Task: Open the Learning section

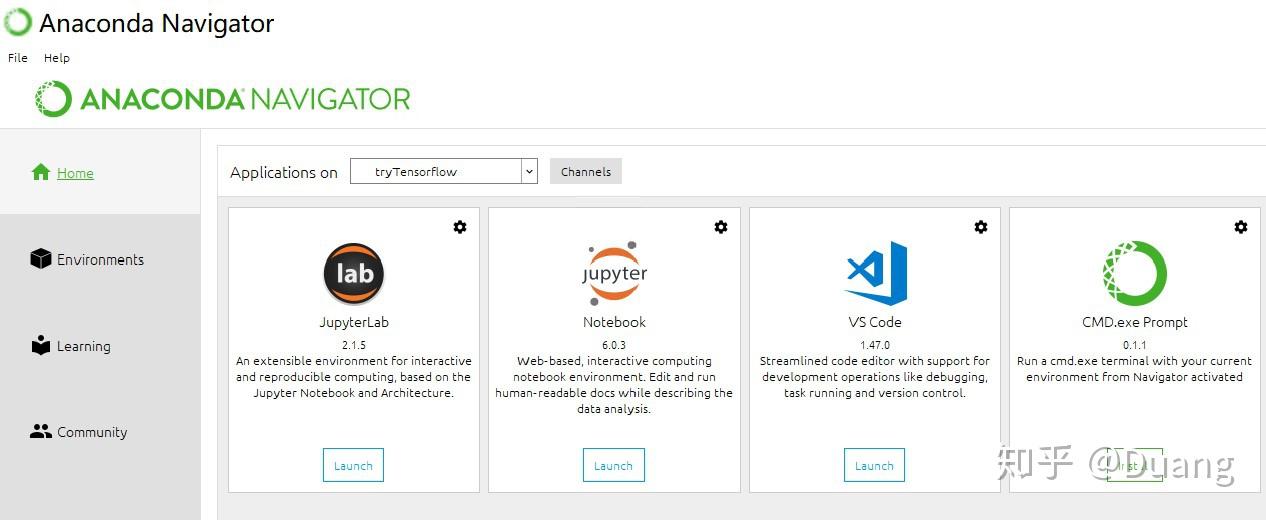Action: 83,347
